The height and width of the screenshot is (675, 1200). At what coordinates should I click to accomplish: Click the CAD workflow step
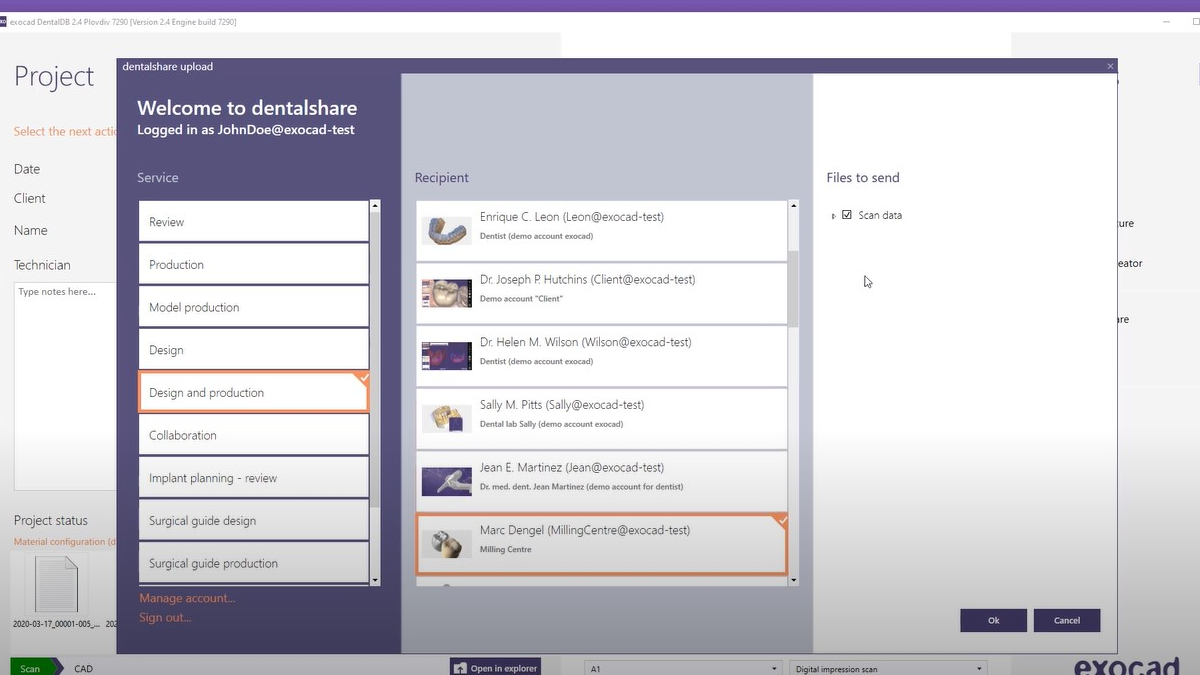pyautogui.click(x=84, y=668)
